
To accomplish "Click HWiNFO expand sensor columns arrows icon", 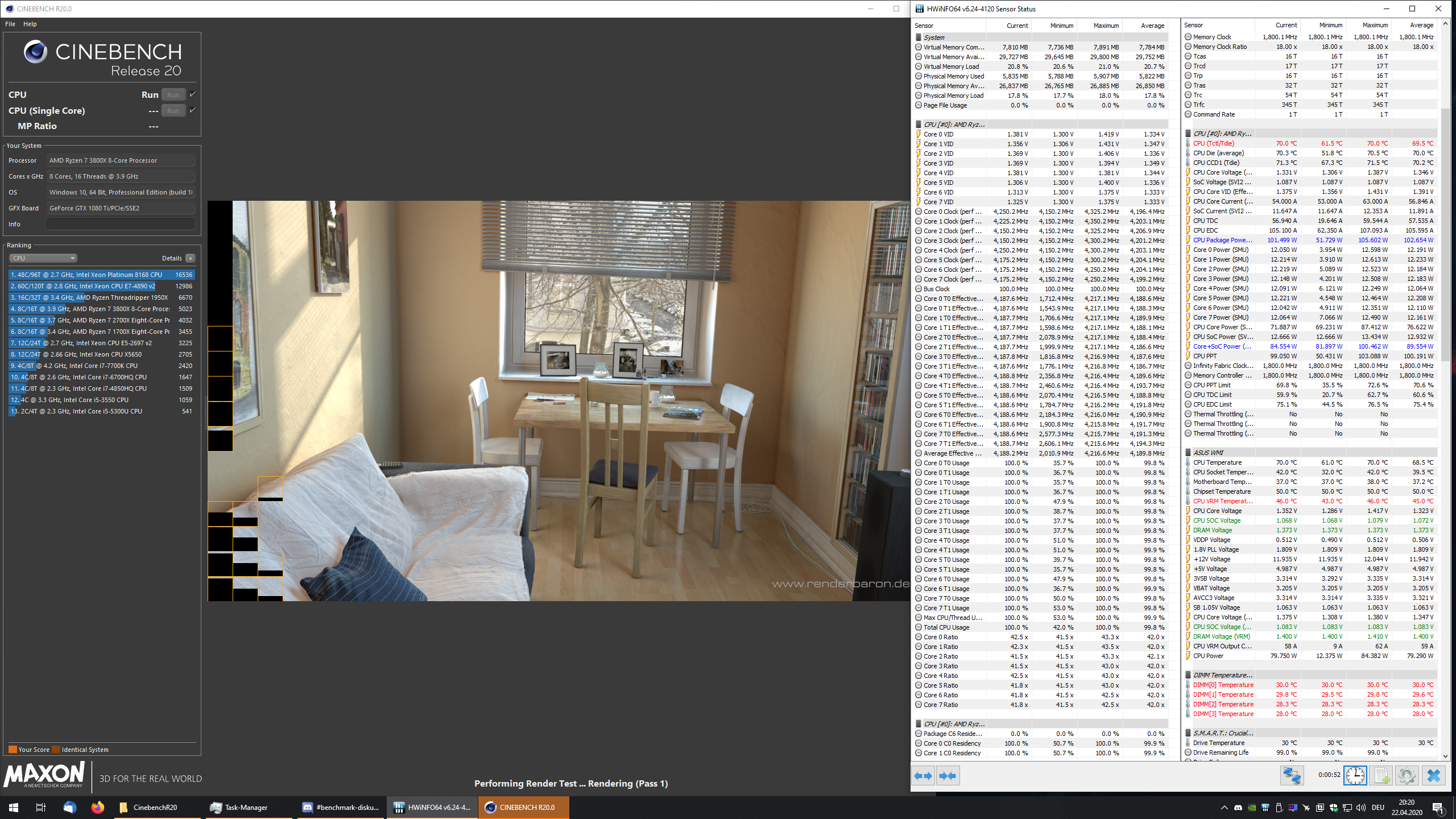I will click(x=923, y=776).
